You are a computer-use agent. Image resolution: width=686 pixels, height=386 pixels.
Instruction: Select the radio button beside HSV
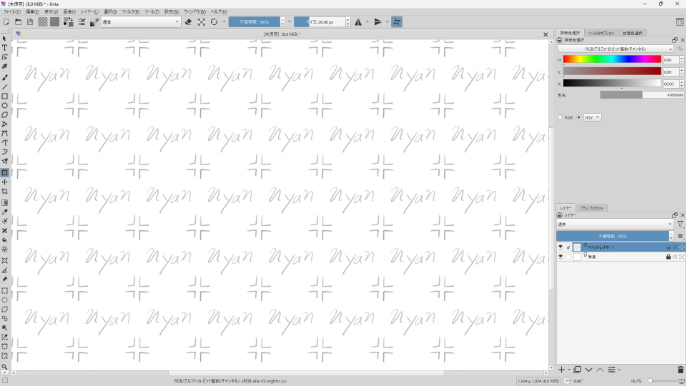pos(579,117)
